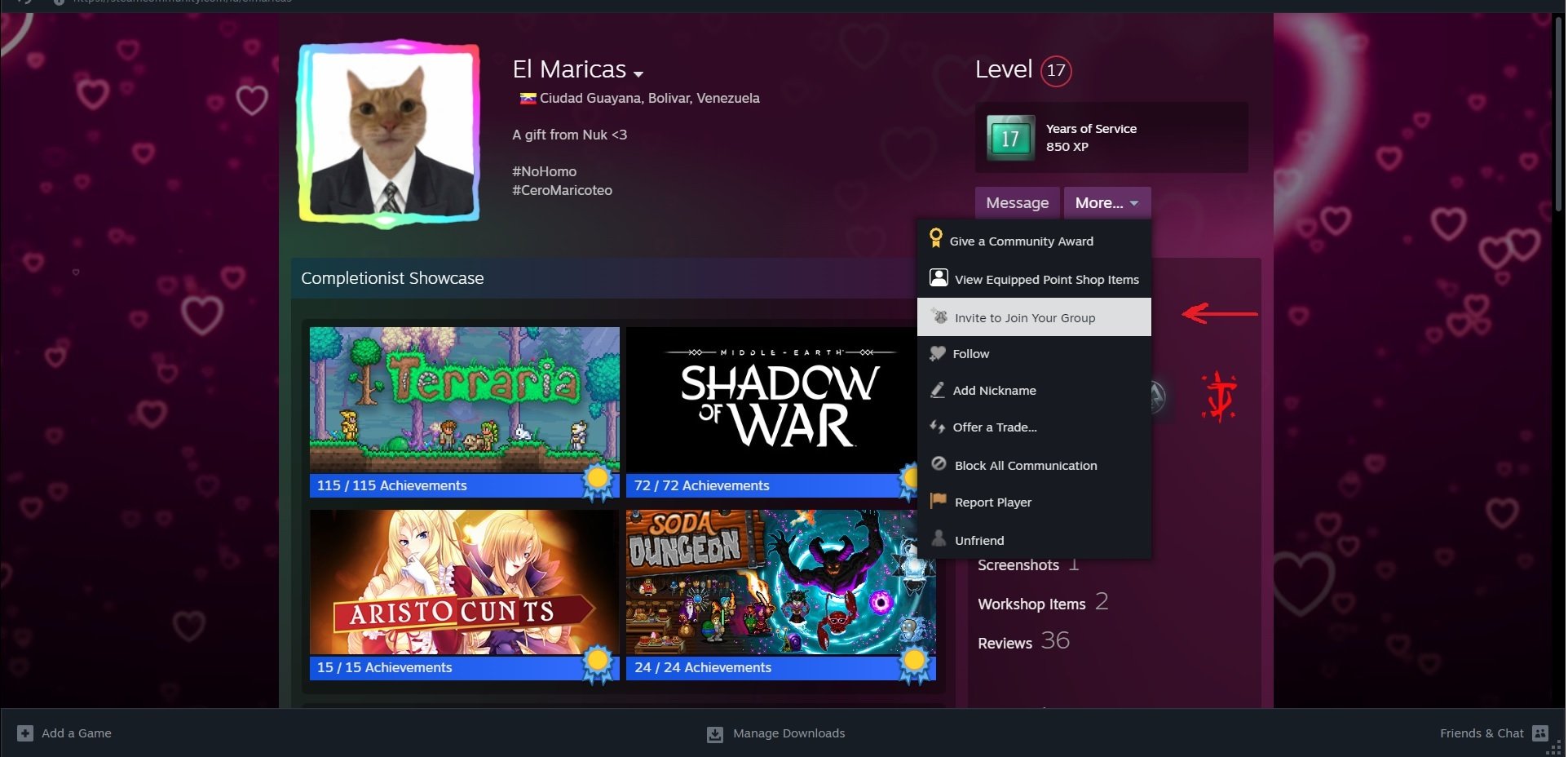This screenshot has width=1568, height=757.
Task: Open the El Maricas name dropdown arrow
Action: [637, 73]
